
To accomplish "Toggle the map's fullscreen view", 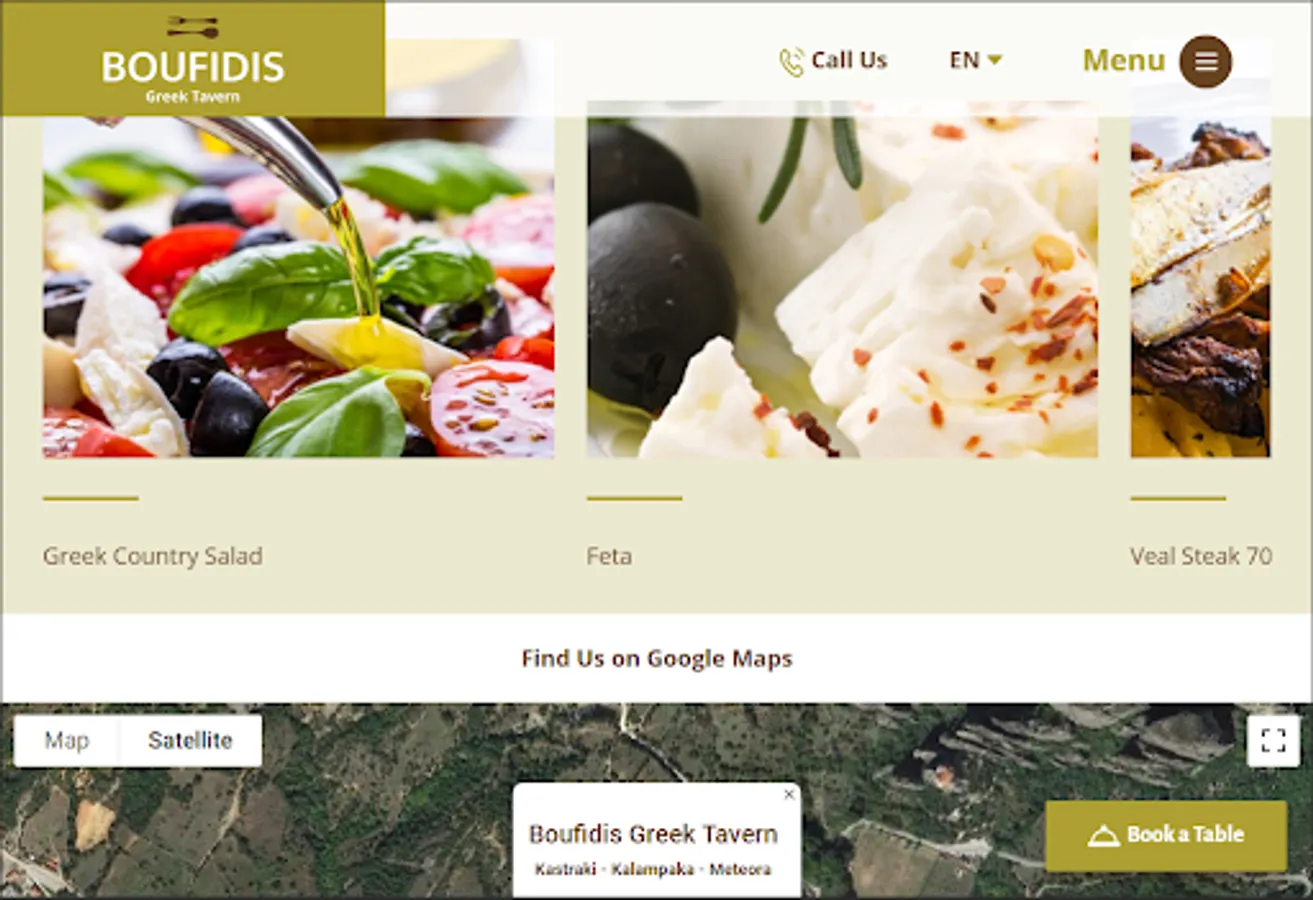I will [1273, 740].
